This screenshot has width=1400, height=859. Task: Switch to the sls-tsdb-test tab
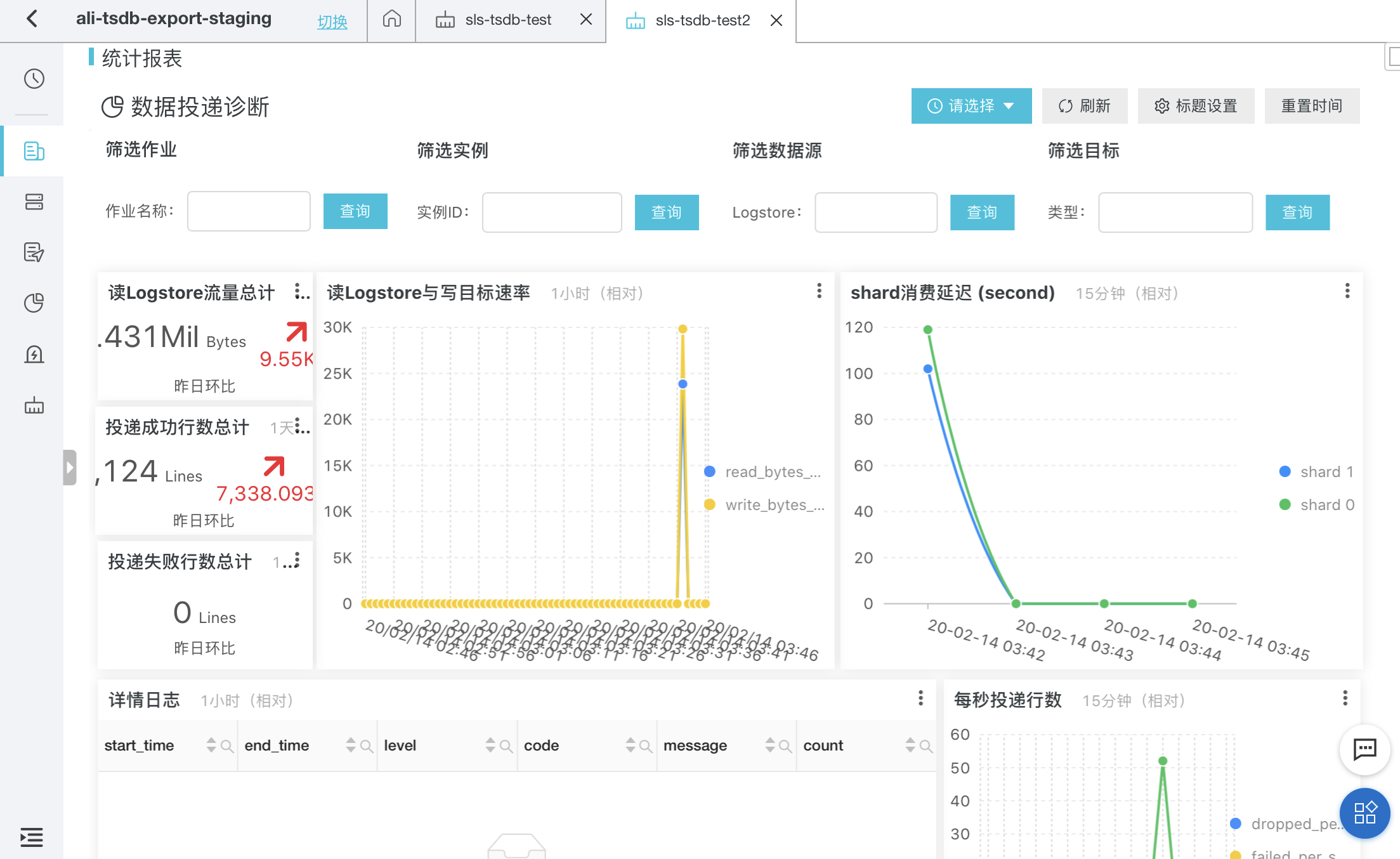[507, 20]
